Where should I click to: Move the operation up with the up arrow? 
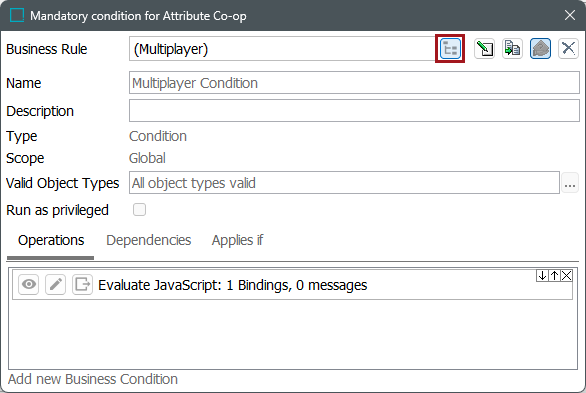554,276
